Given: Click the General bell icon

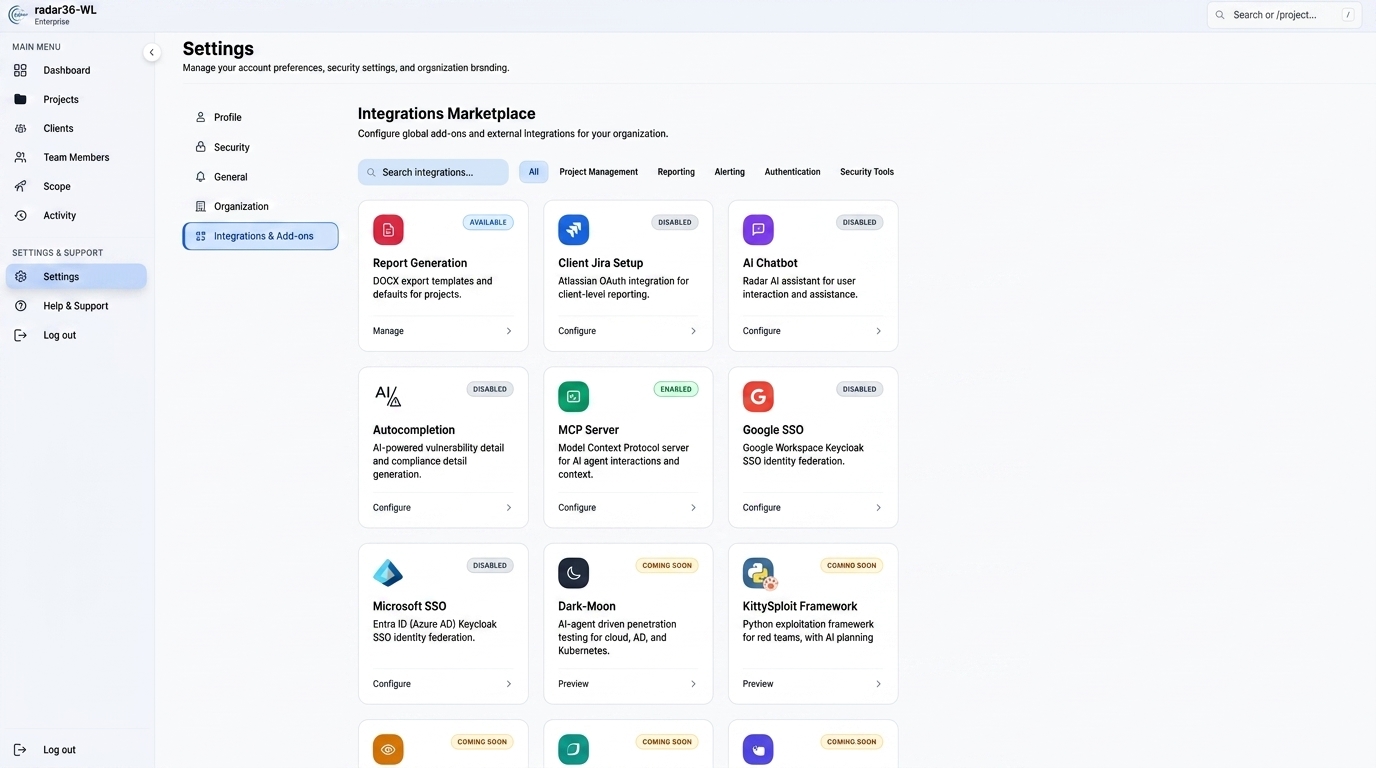Looking at the screenshot, I should pos(200,176).
